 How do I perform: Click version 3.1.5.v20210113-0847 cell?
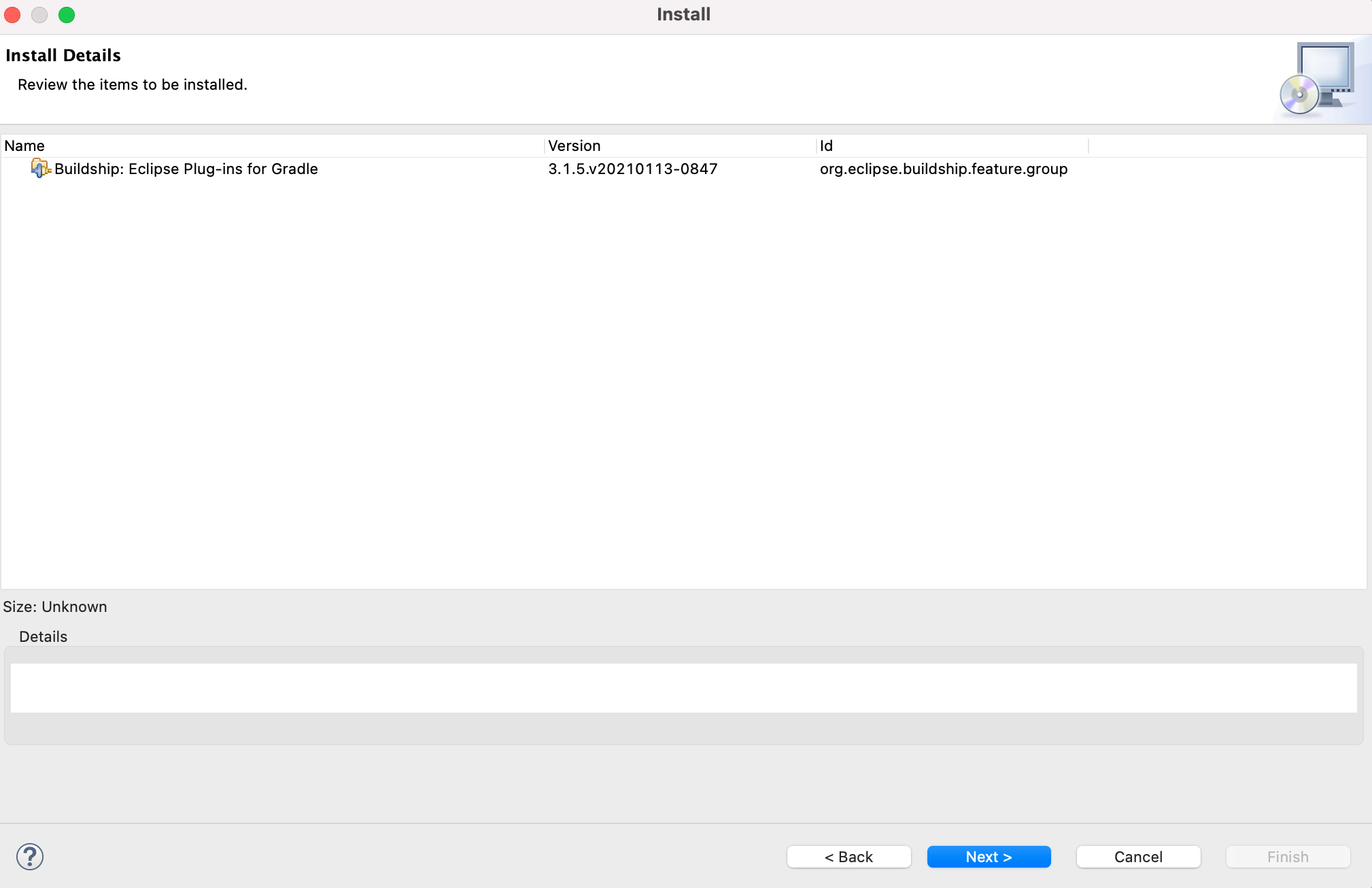point(632,169)
